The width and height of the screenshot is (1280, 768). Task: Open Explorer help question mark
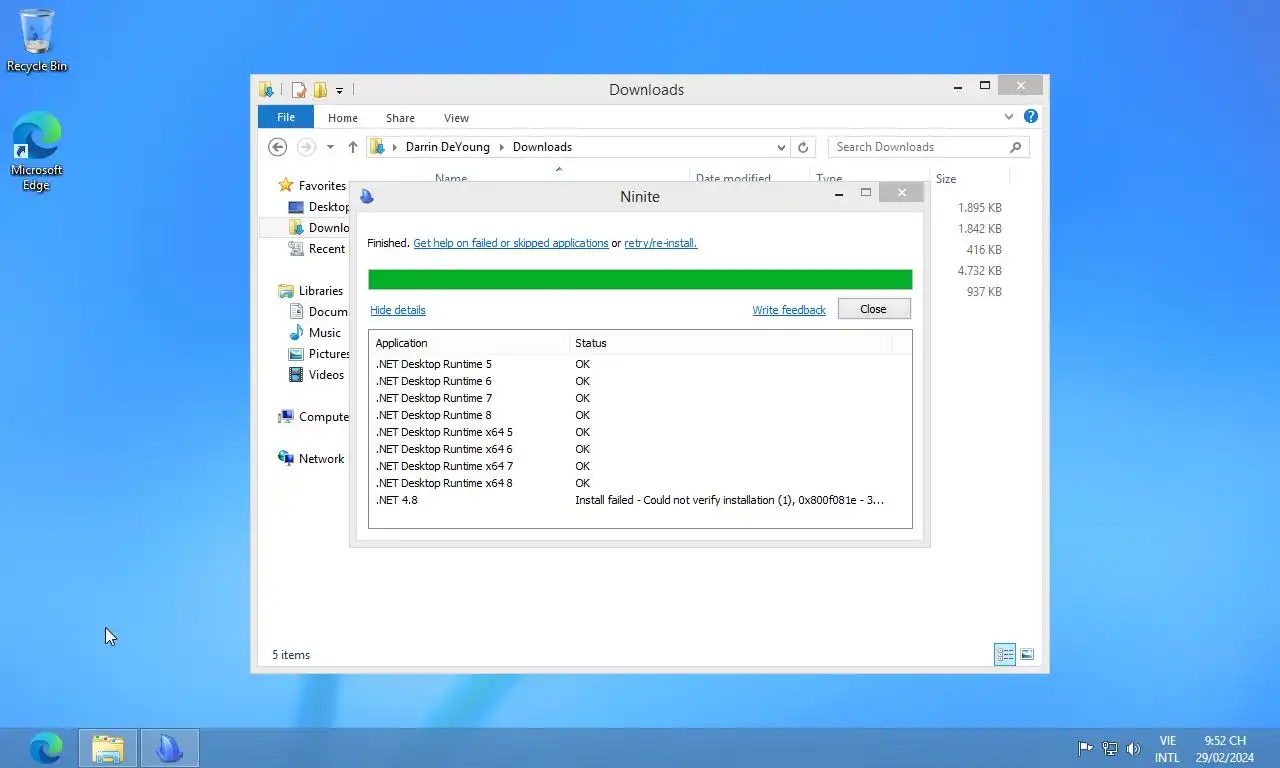tap(1031, 117)
